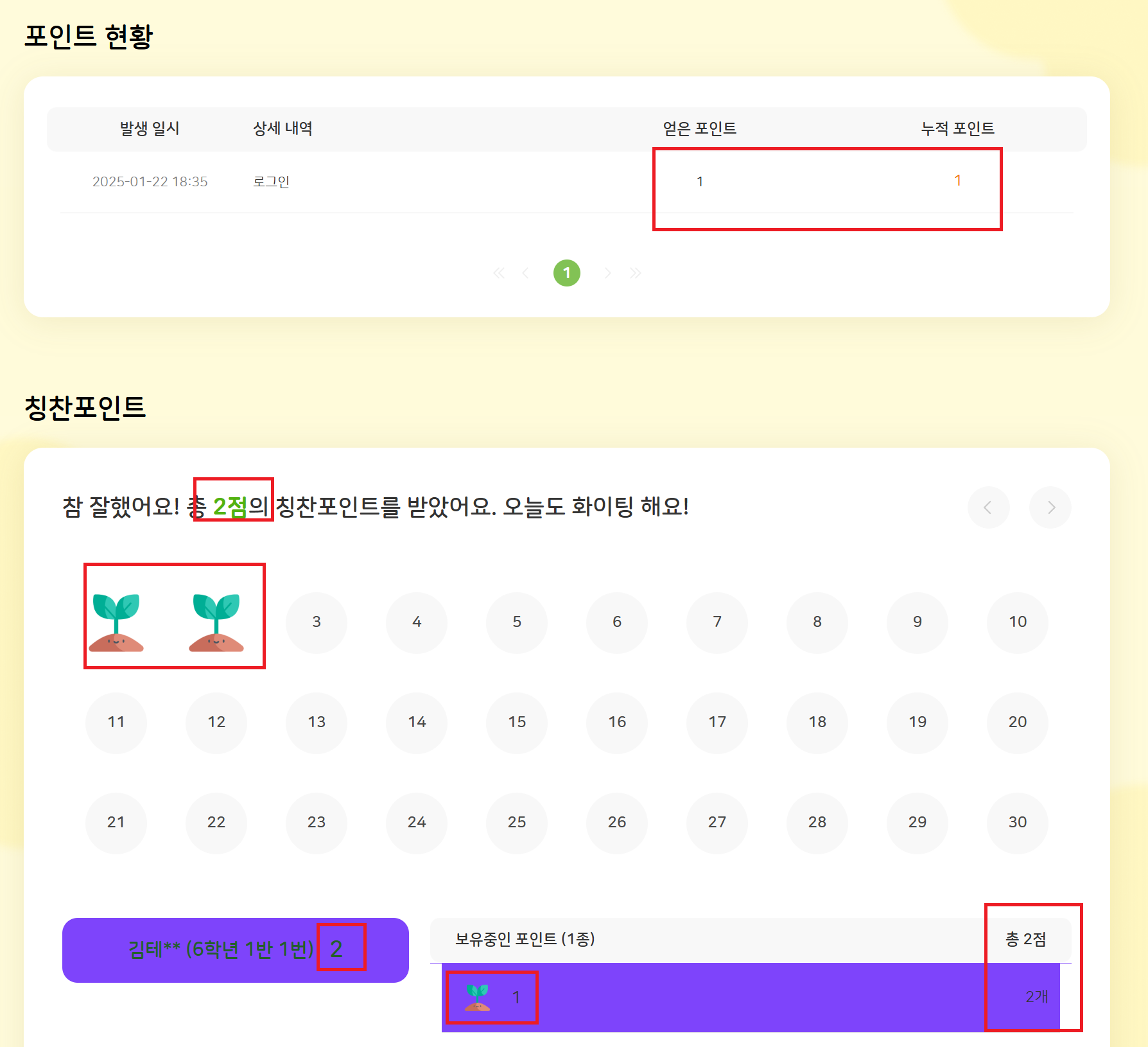Click the small sprout icon in owned points
Image resolution: width=1148 pixels, height=1047 pixels.
(x=477, y=997)
